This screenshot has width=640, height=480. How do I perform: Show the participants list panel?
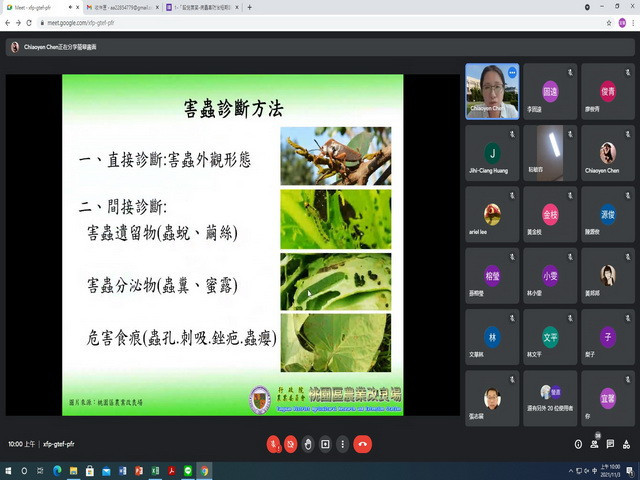point(594,444)
